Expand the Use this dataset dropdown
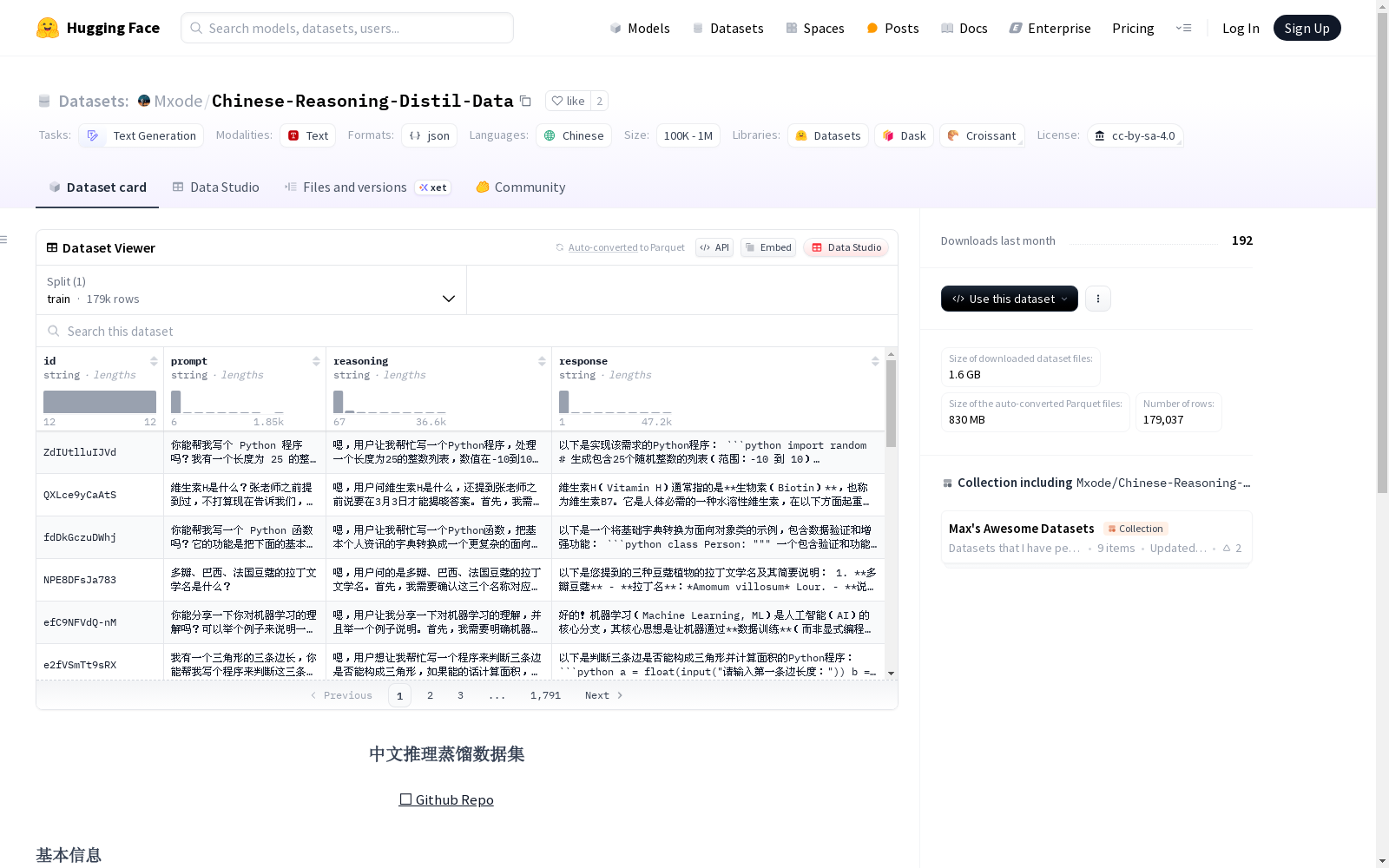The height and width of the screenshot is (868, 1389). pos(1010,299)
